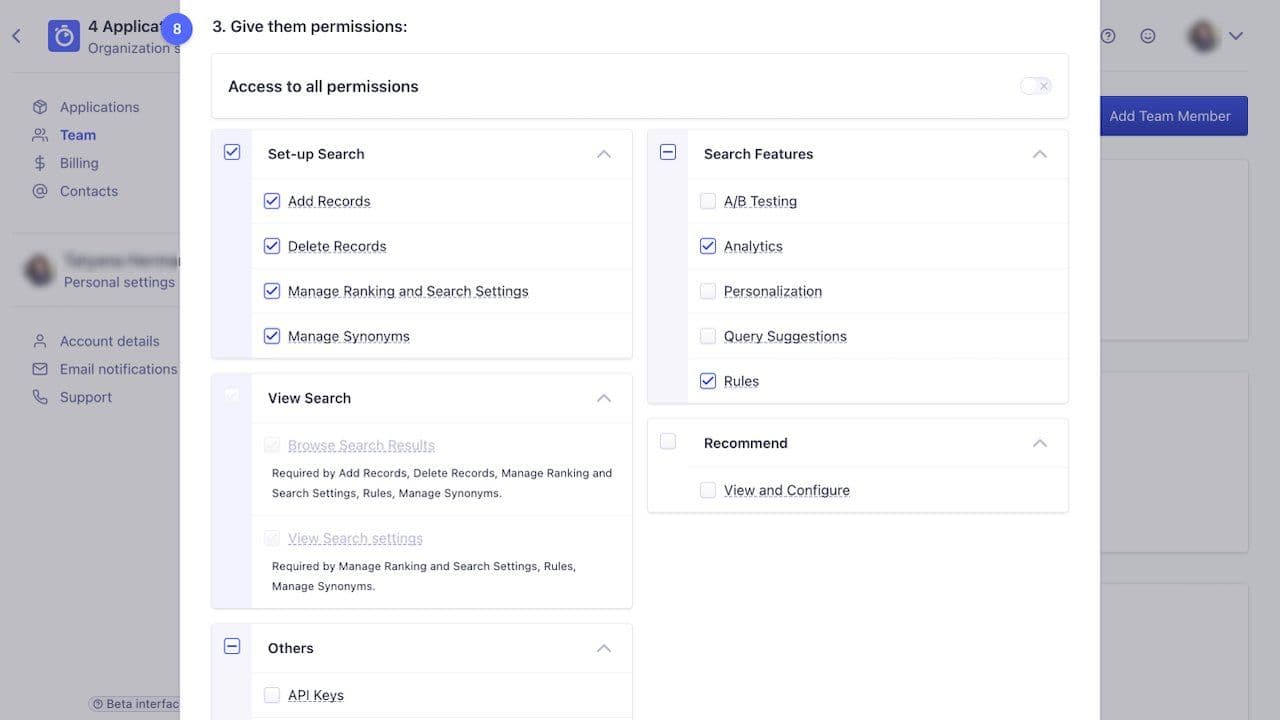Click the A/B Testing label
This screenshot has height=720, width=1280.
(x=760, y=201)
